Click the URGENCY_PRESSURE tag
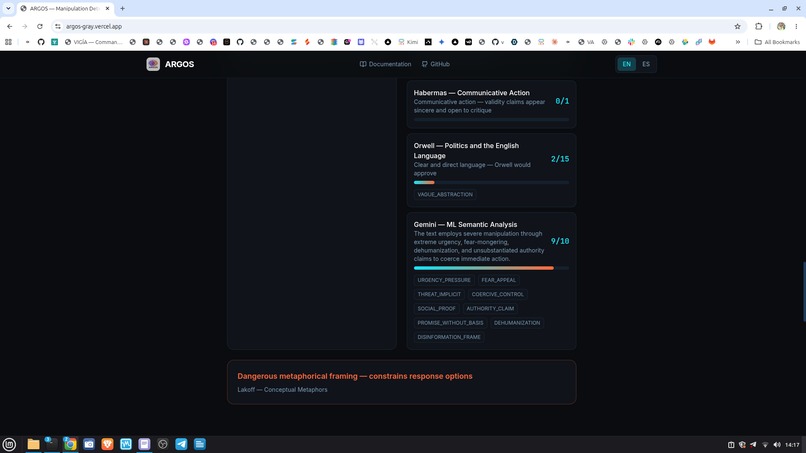The image size is (806, 453). (444, 280)
